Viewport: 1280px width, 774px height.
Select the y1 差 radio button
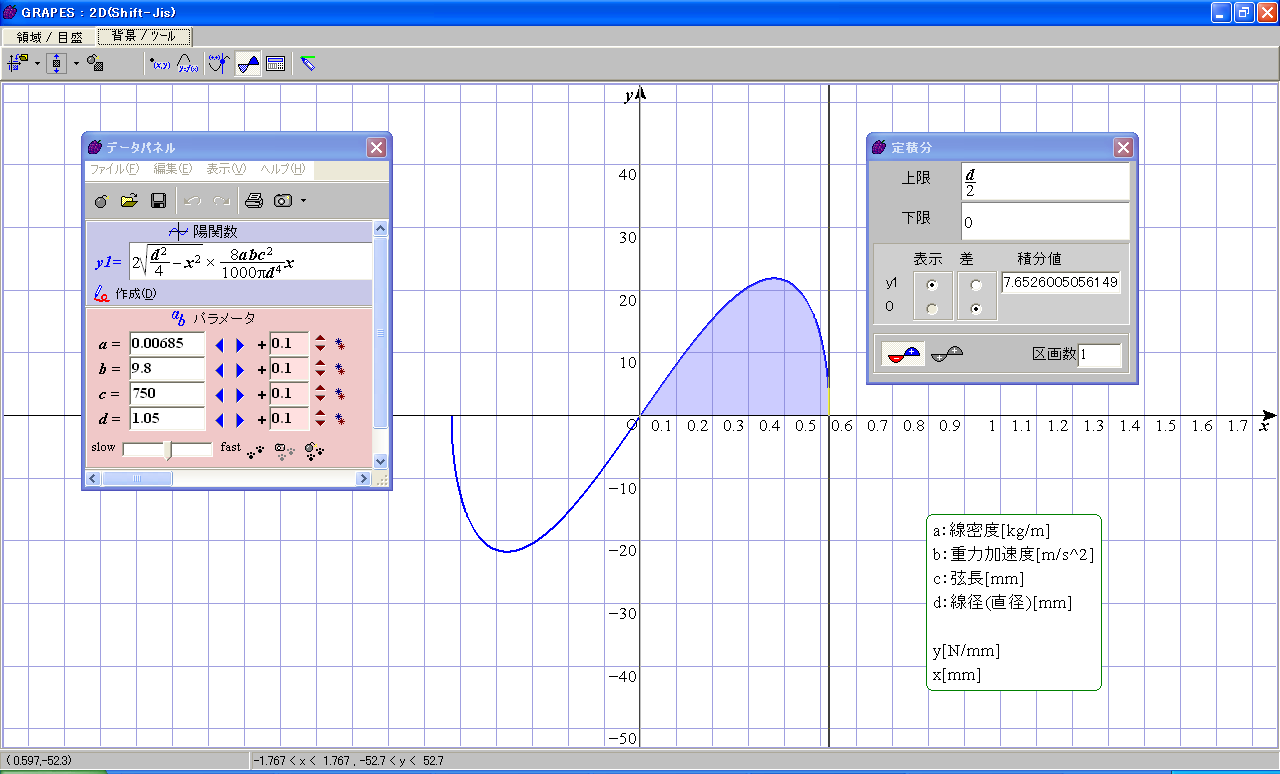(976, 284)
